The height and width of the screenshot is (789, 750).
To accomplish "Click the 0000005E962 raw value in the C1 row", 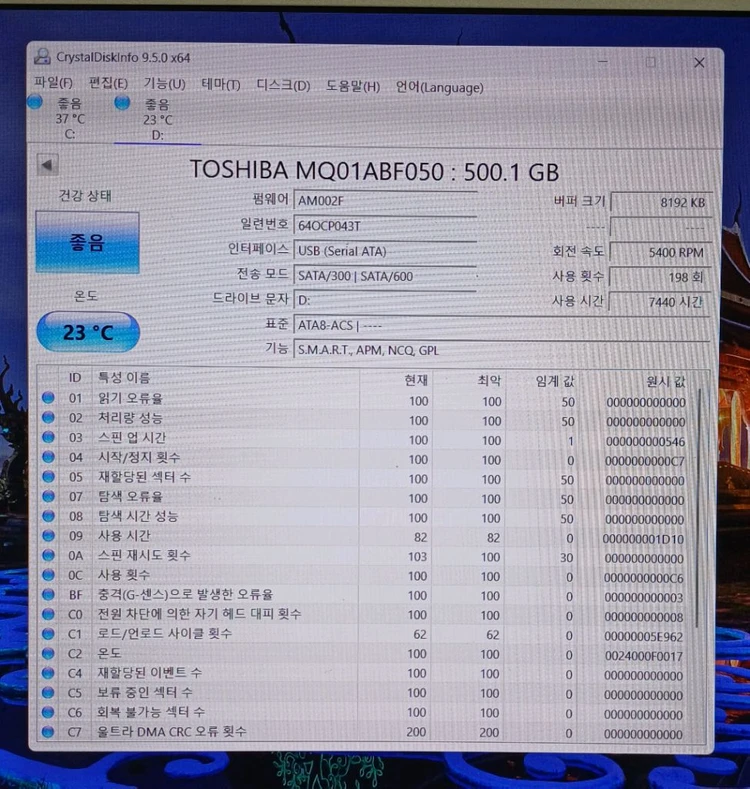I will click(x=643, y=637).
